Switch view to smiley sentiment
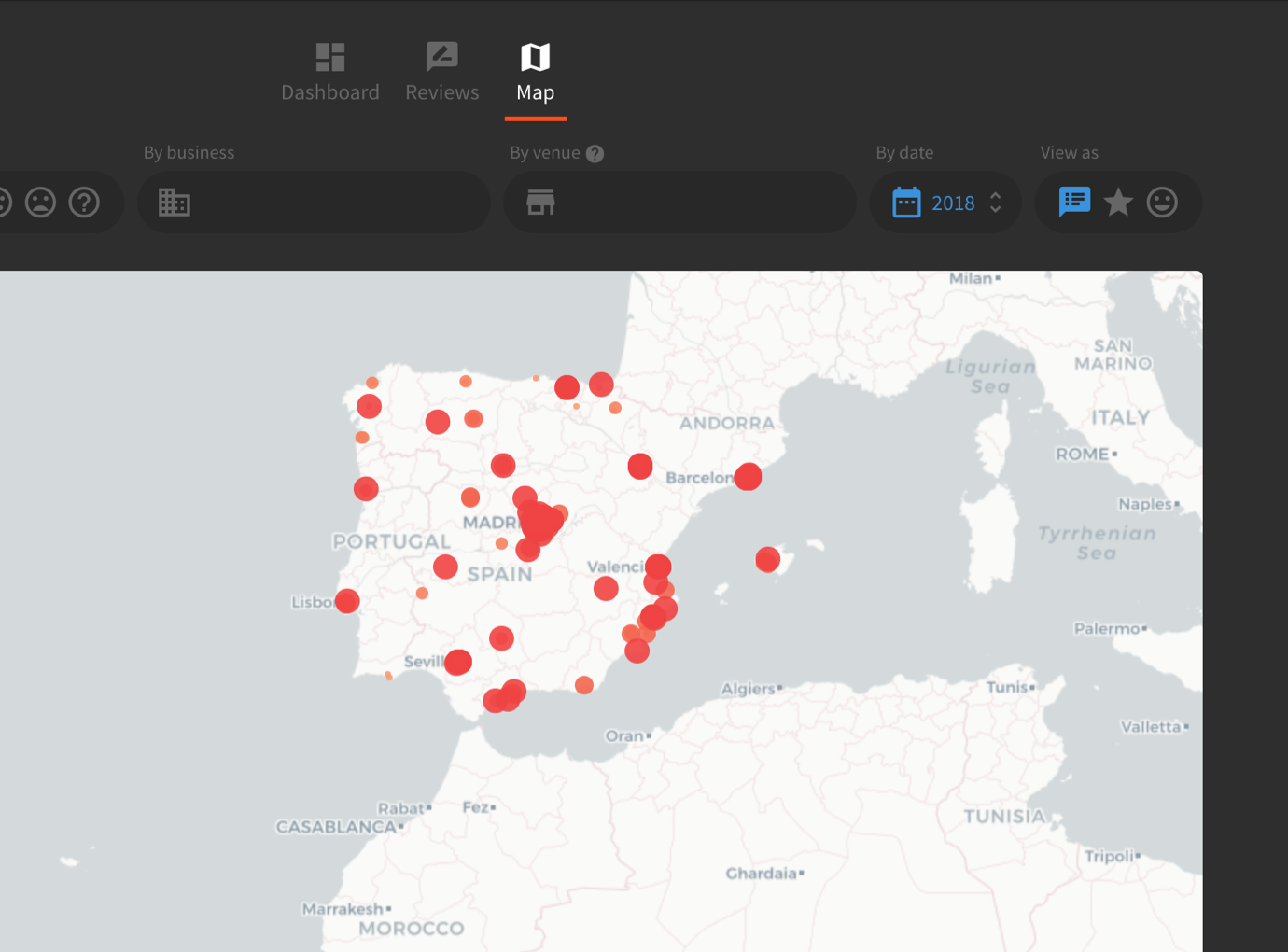Viewport: 1288px width, 952px height. coord(1162,203)
